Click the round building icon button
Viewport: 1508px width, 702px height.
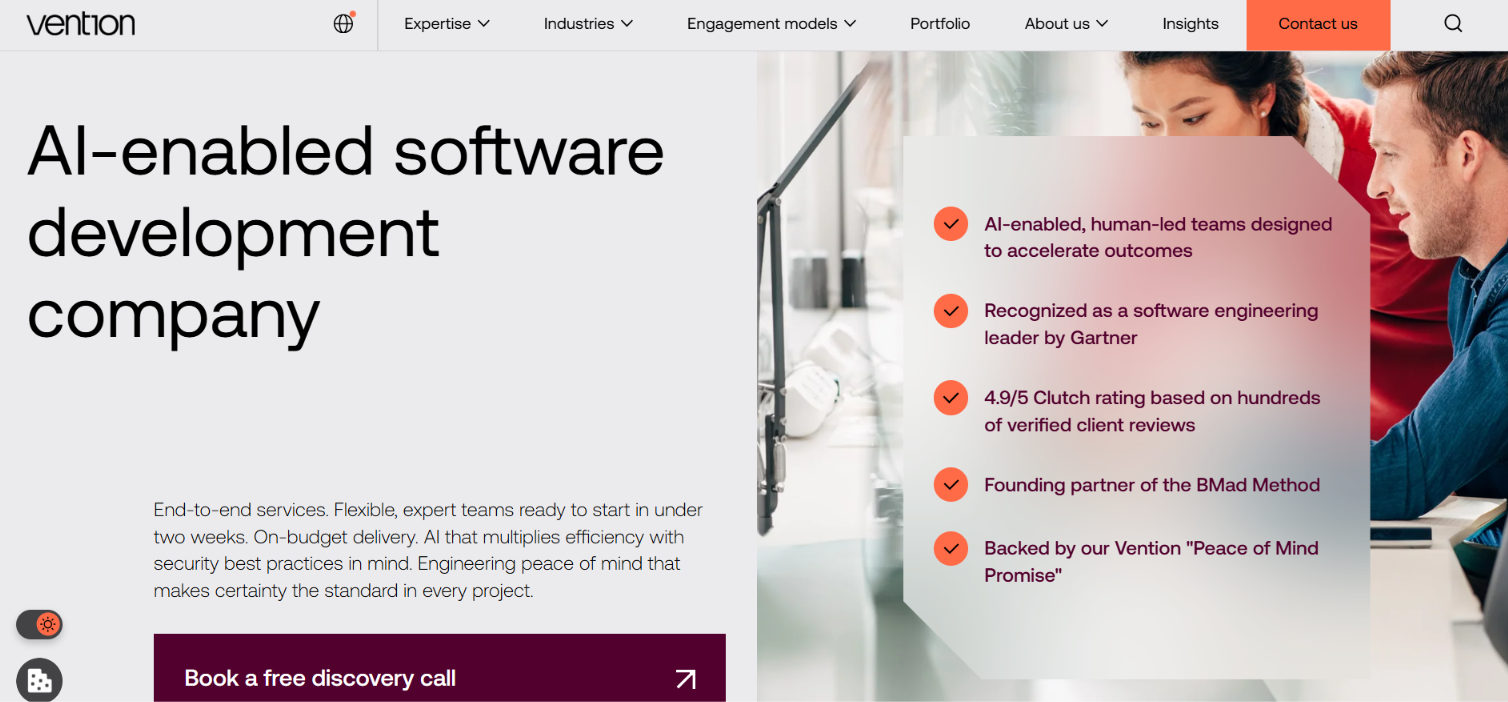tap(39, 680)
